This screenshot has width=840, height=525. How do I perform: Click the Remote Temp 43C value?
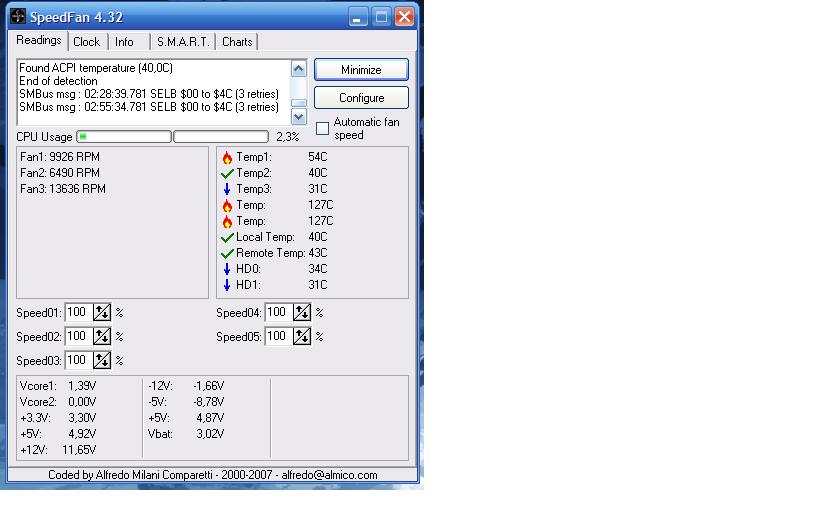click(x=318, y=253)
